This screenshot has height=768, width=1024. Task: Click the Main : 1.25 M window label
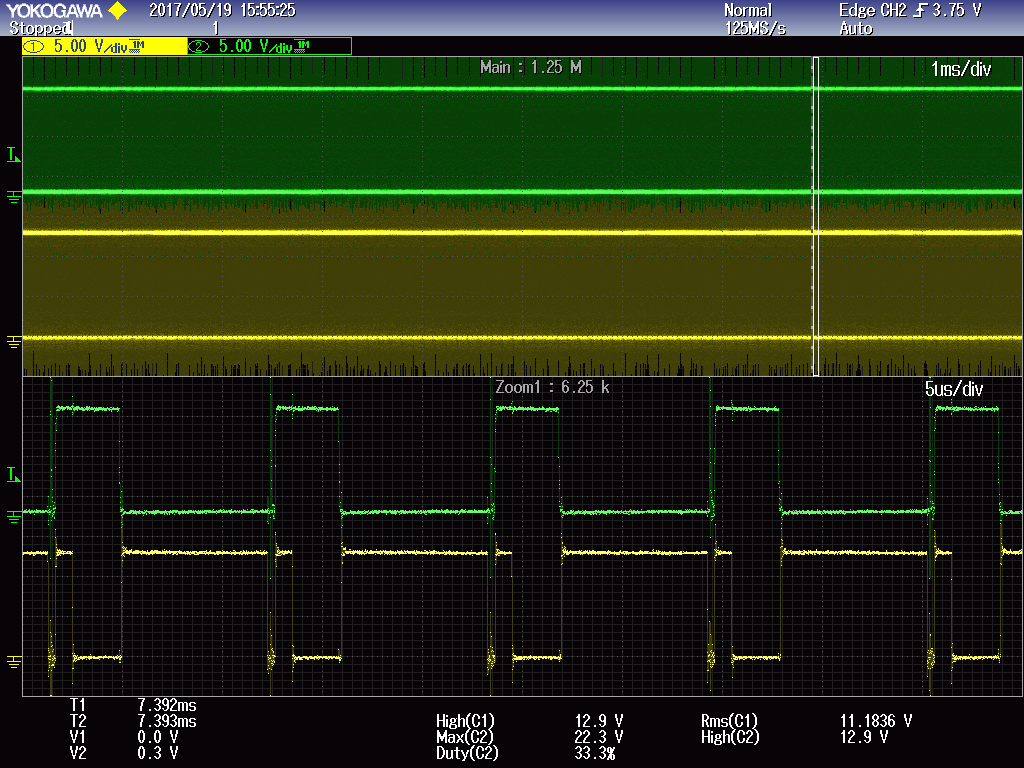click(530, 67)
